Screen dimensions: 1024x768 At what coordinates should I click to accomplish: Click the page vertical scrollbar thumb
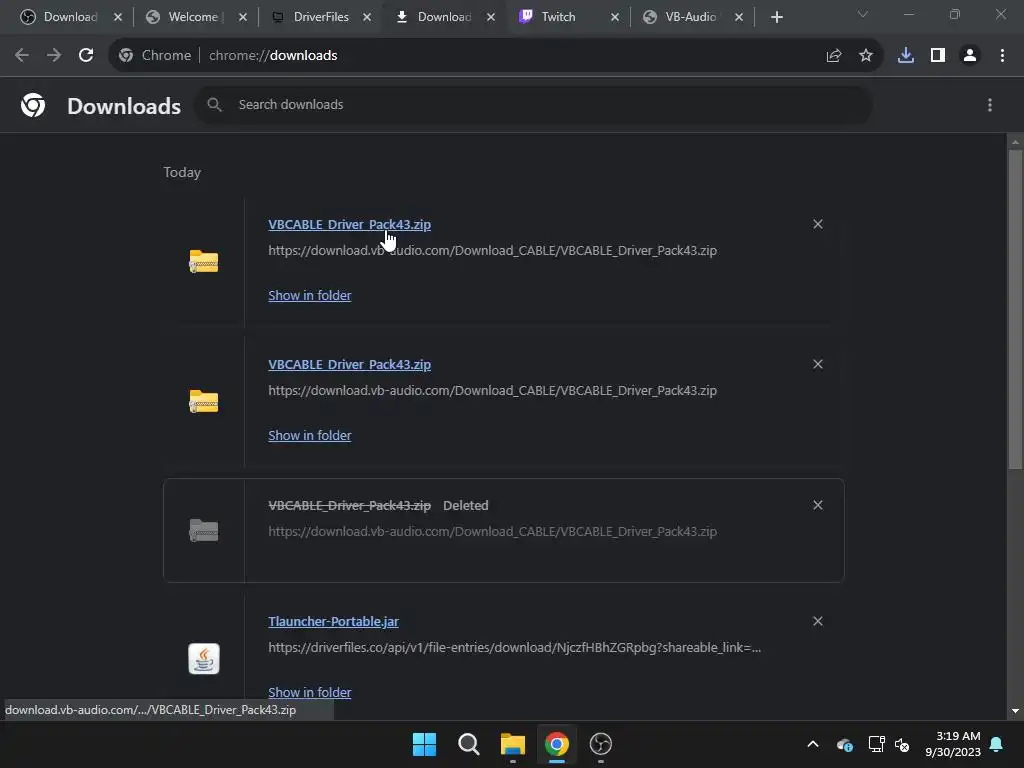click(x=1015, y=309)
